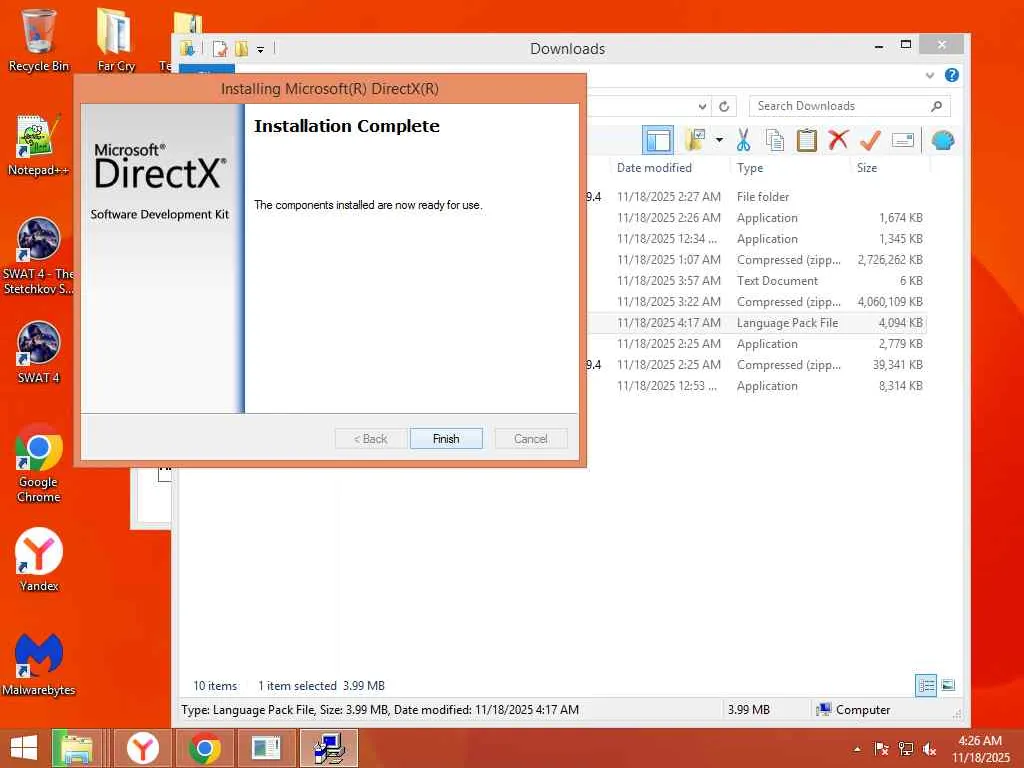
Task: Click the orange checkmark Properties icon
Action: [870, 140]
